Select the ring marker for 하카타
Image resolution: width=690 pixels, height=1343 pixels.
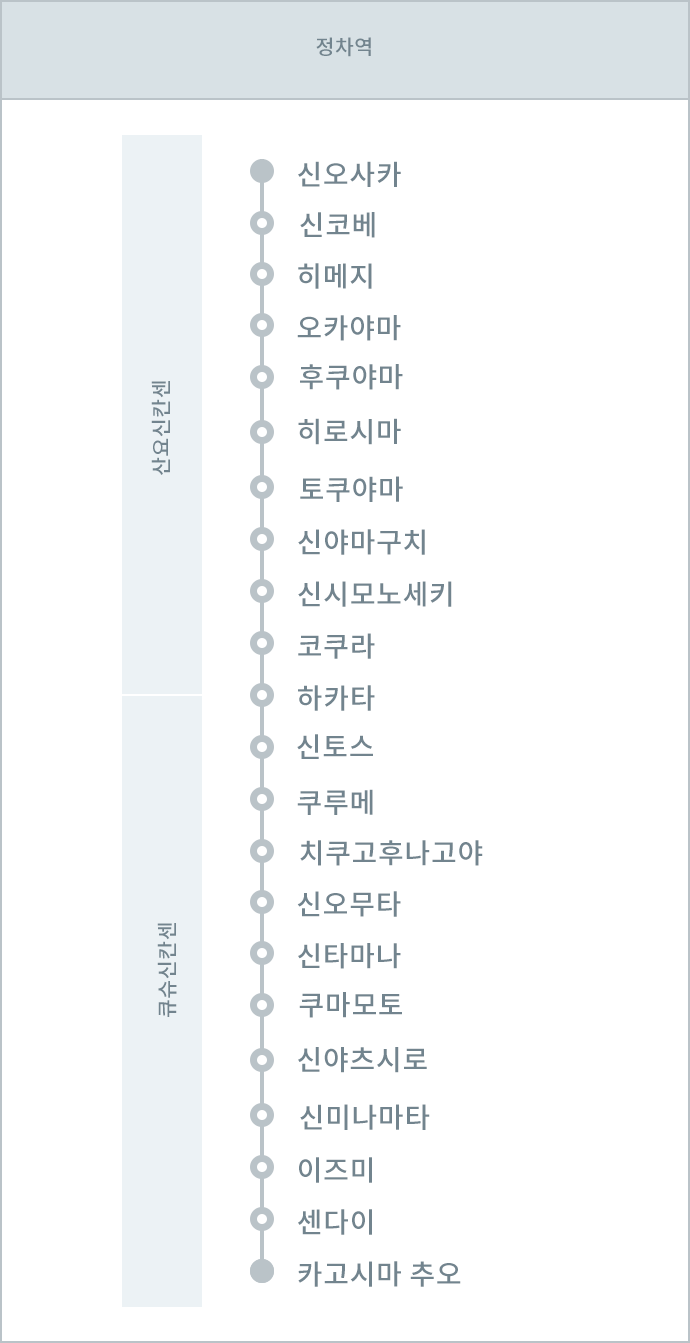(262, 695)
